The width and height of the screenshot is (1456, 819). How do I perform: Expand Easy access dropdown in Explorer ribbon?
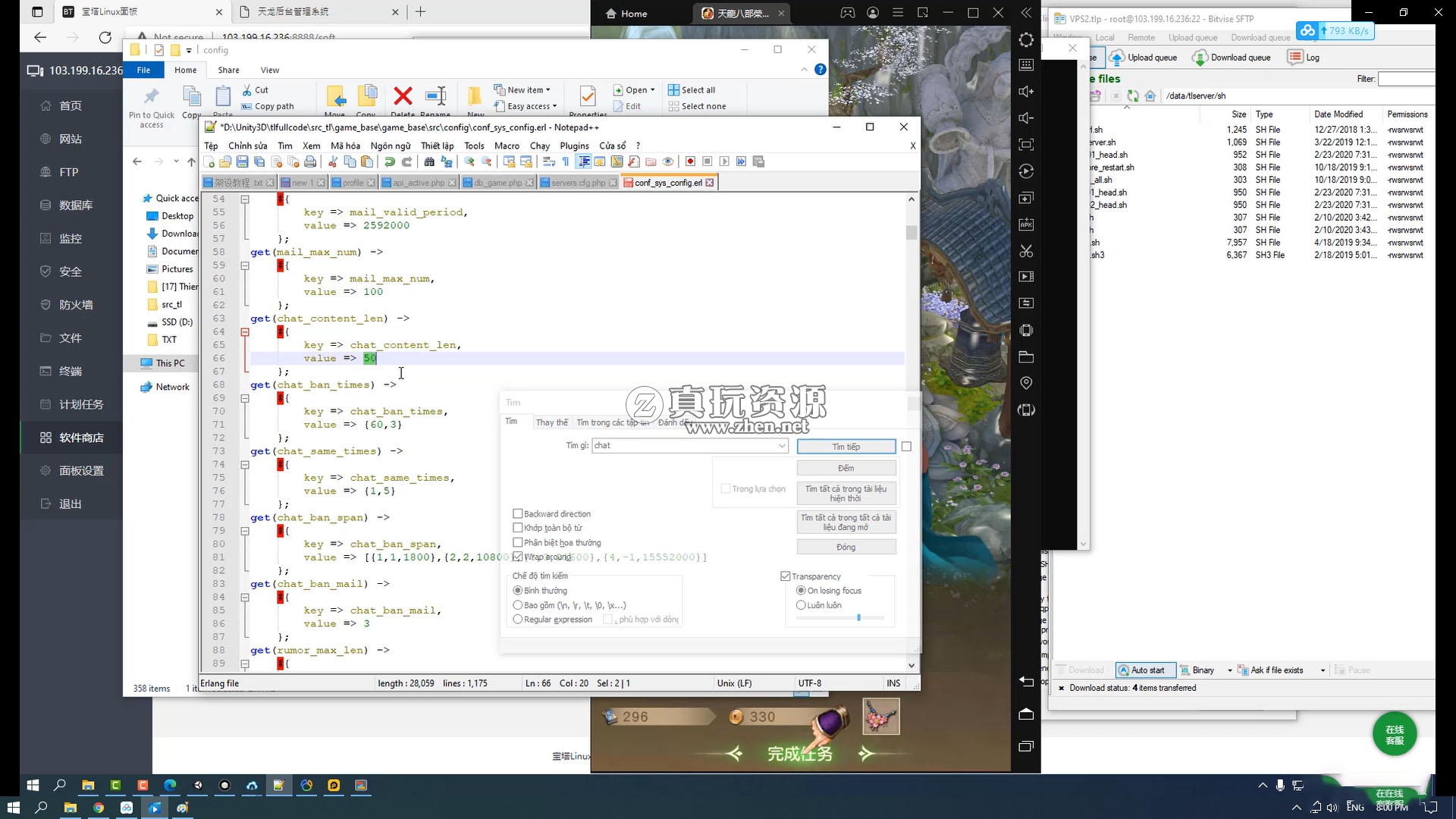point(554,106)
